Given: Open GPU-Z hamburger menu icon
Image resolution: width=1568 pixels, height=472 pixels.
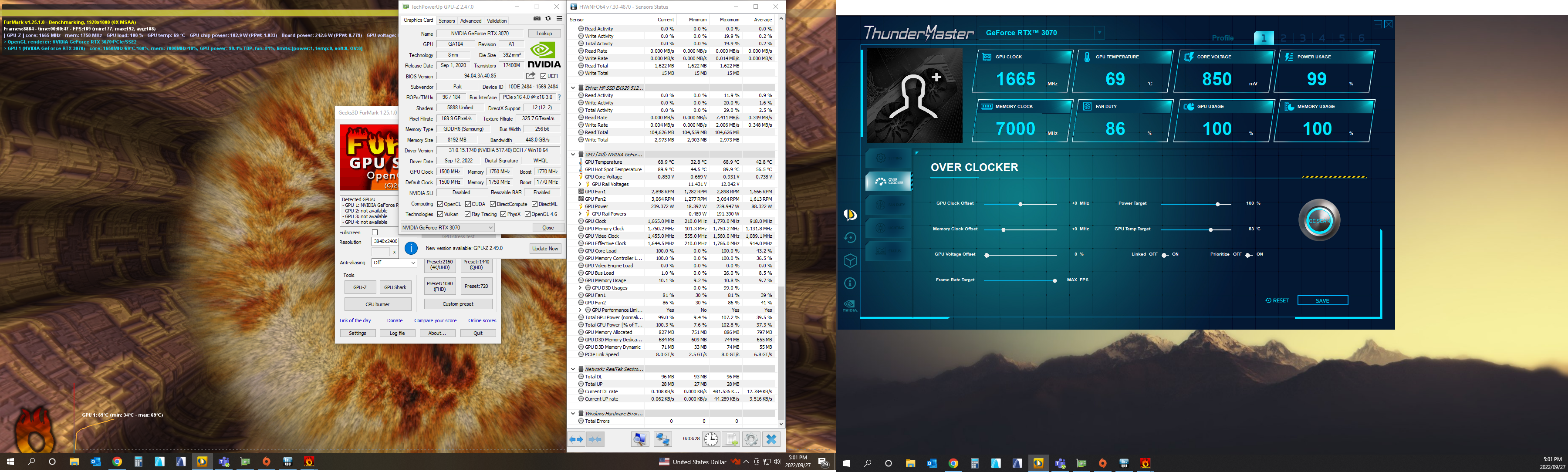Looking at the screenshot, I should tap(559, 19).
